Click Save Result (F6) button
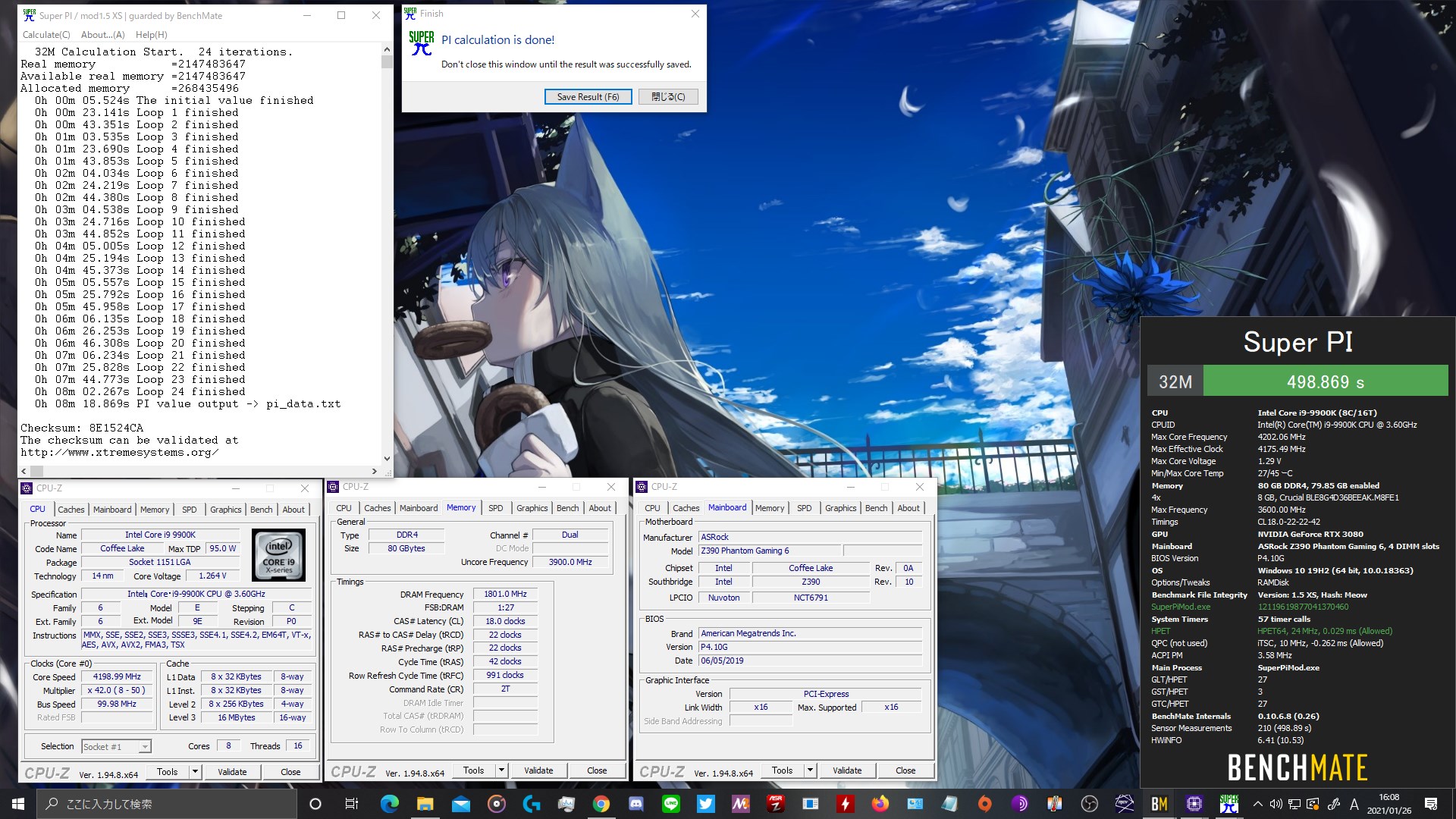The image size is (1456, 819). tap(588, 97)
